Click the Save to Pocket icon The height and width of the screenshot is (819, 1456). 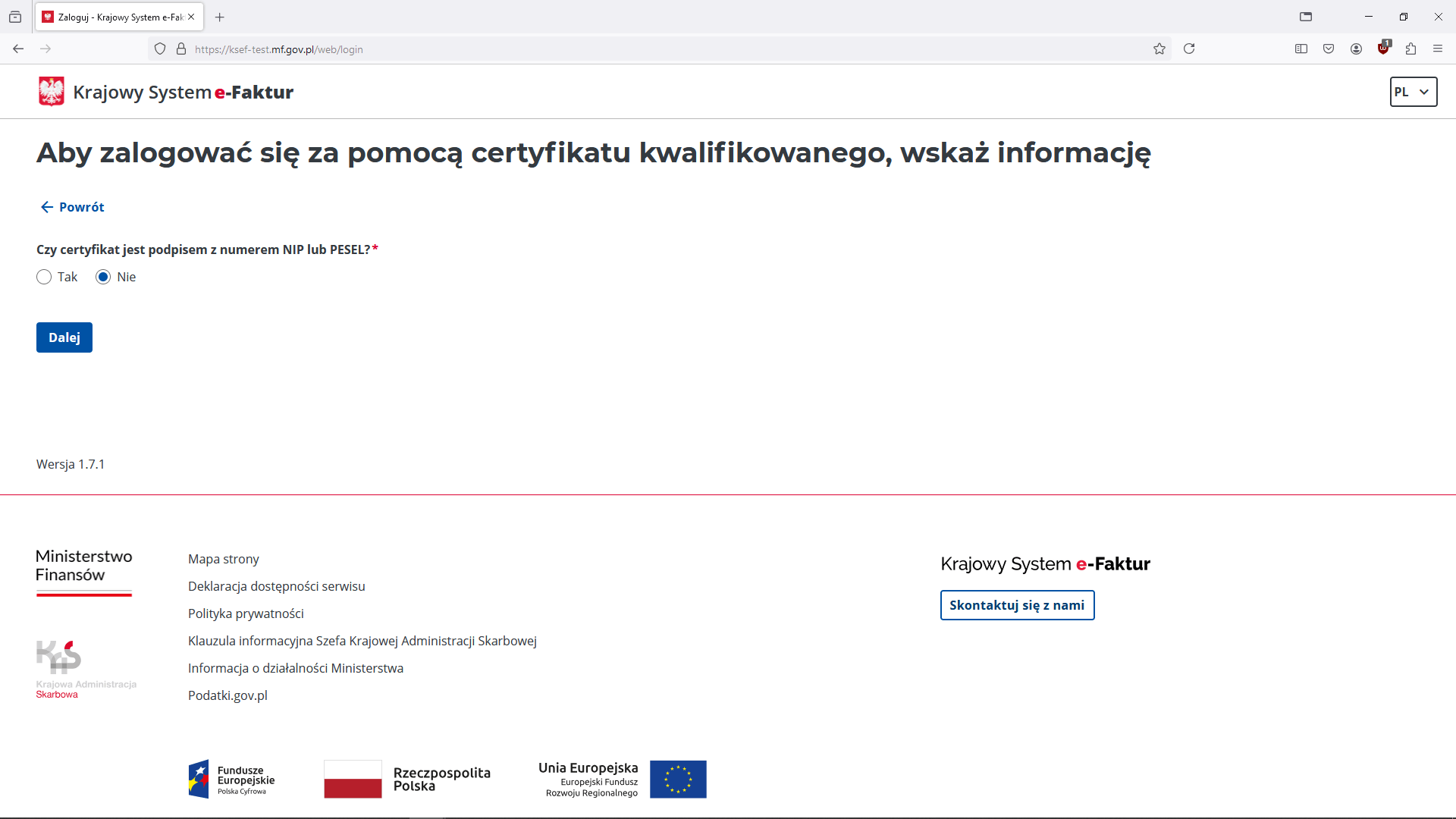[1329, 49]
